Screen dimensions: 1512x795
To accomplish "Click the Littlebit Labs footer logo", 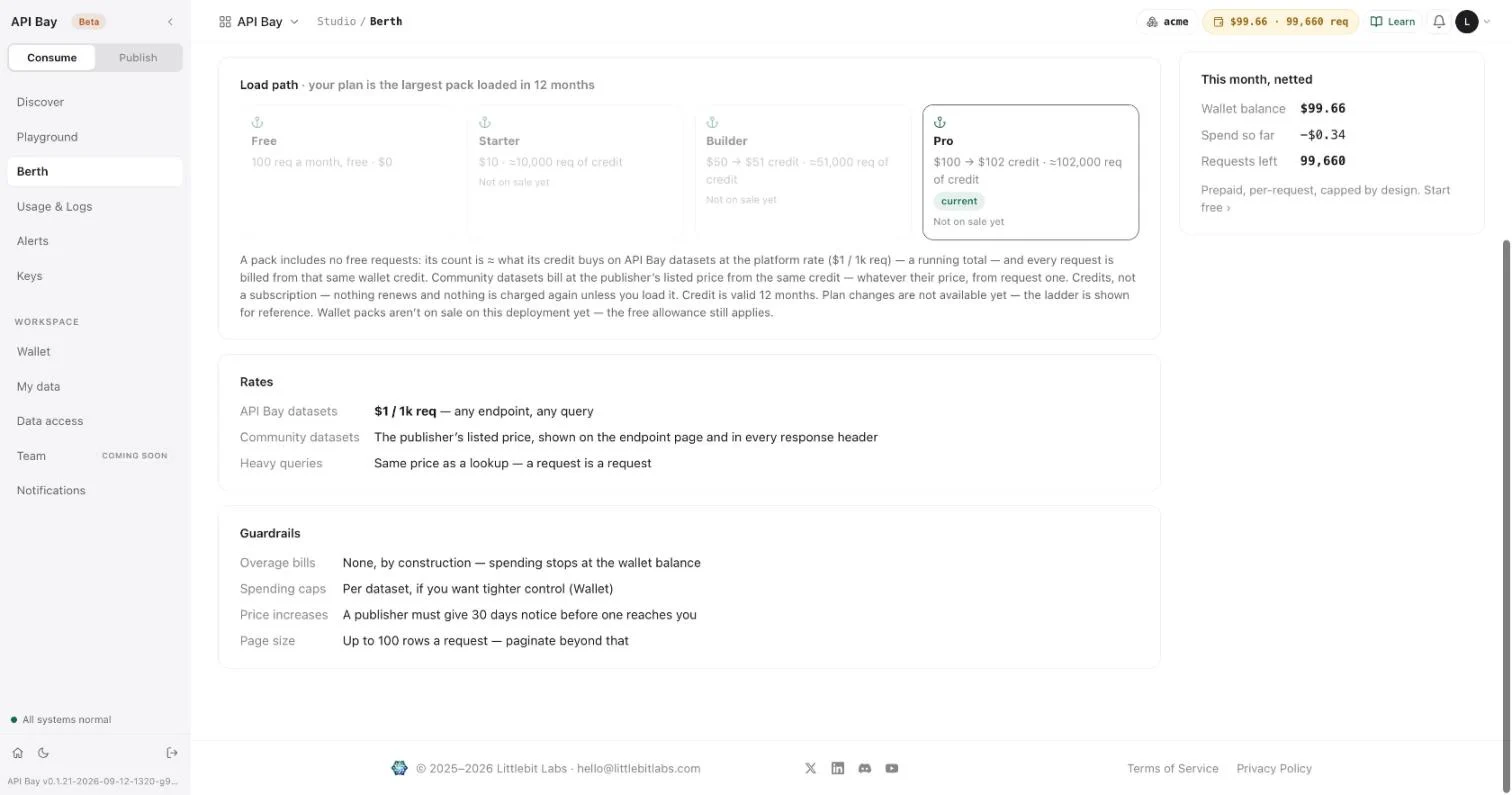I will pos(399,768).
